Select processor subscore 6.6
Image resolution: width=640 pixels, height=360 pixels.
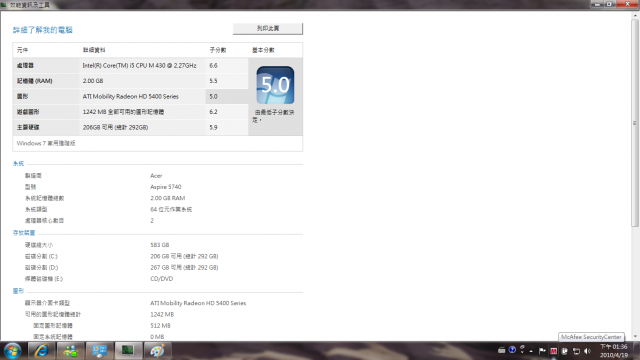click(x=213, y=65)
